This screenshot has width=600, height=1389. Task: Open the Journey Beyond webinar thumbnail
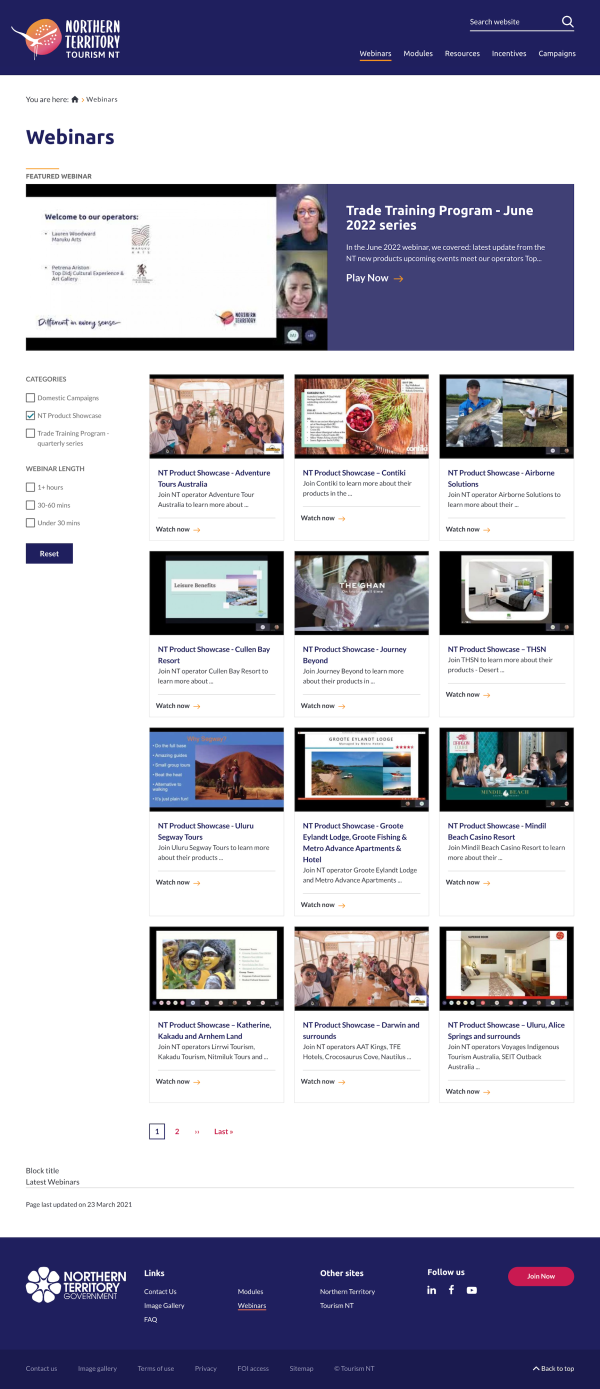point(361,593)
